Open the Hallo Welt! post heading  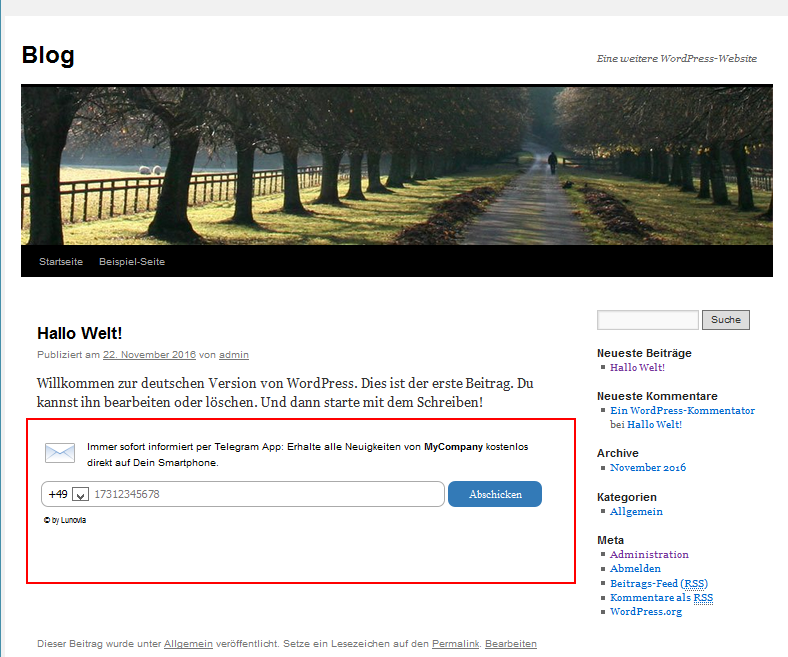(80, 333)
